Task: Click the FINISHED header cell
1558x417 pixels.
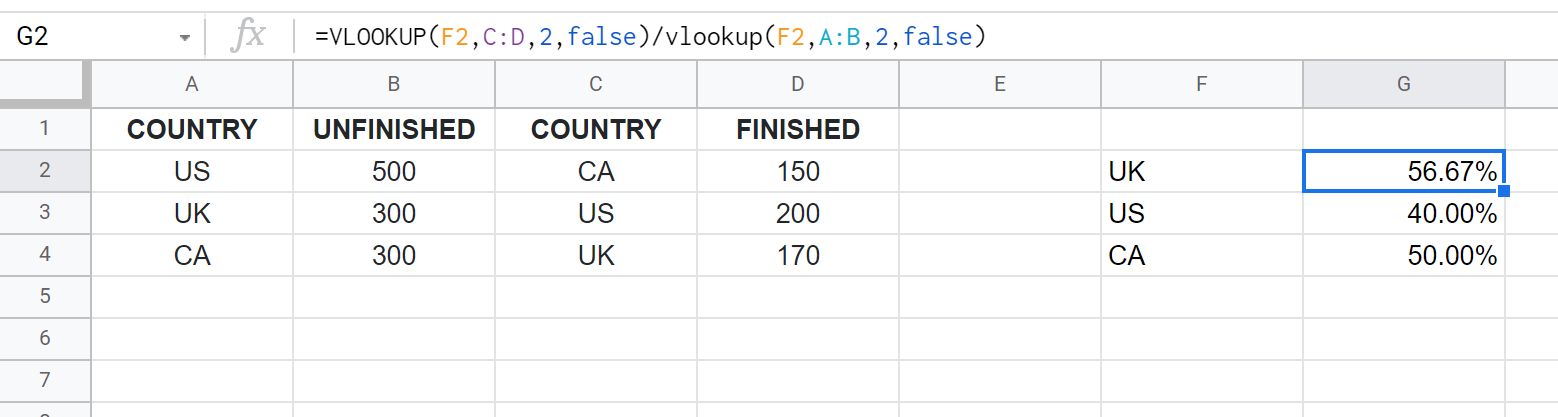Action: 797,129
